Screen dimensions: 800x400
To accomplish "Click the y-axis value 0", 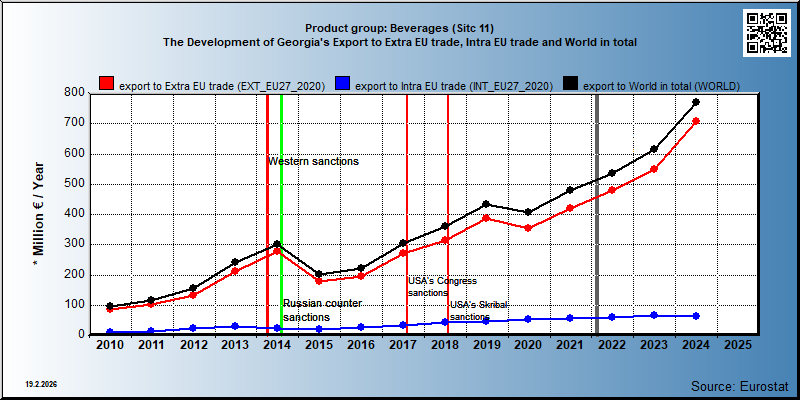I will click(x=81, y=334).
